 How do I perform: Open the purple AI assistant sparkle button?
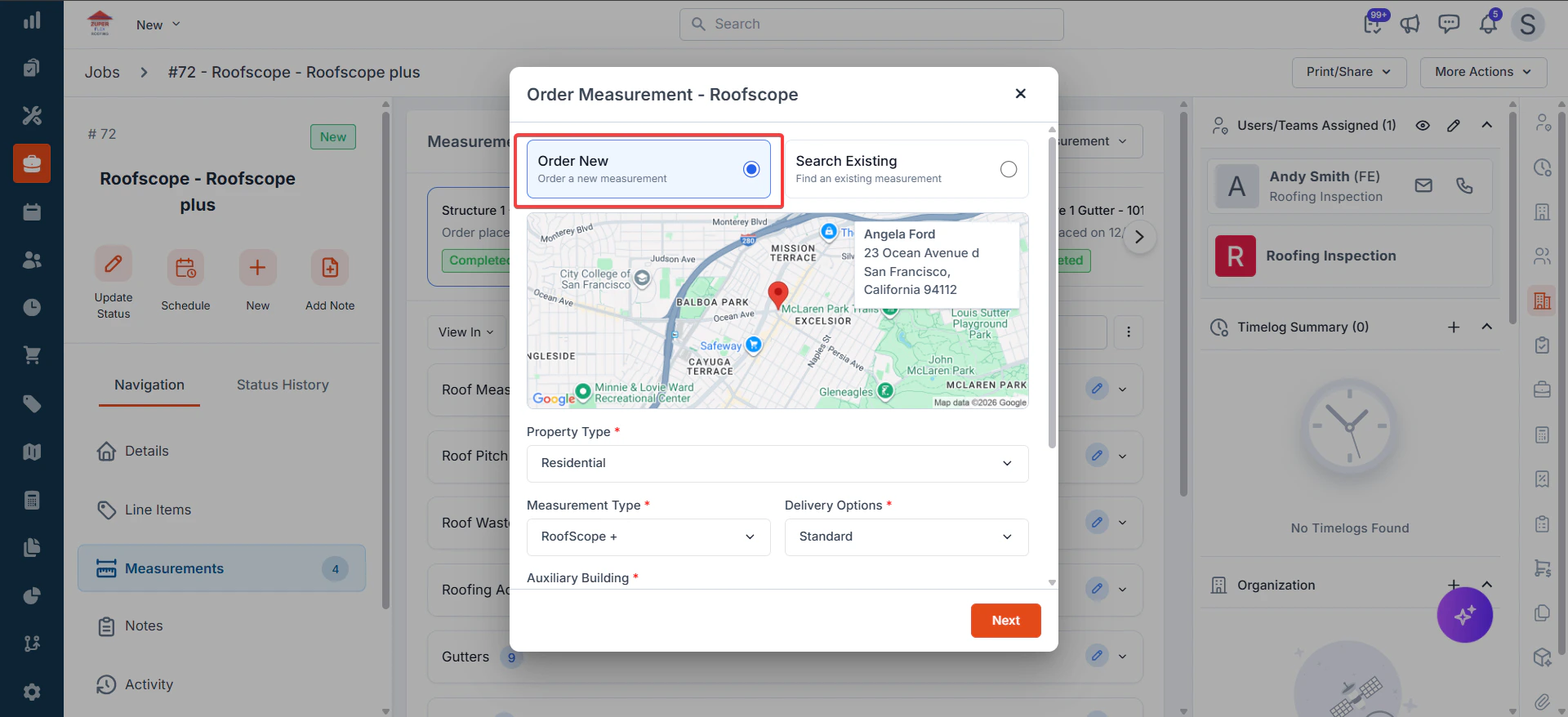[x=1464, y=615]
